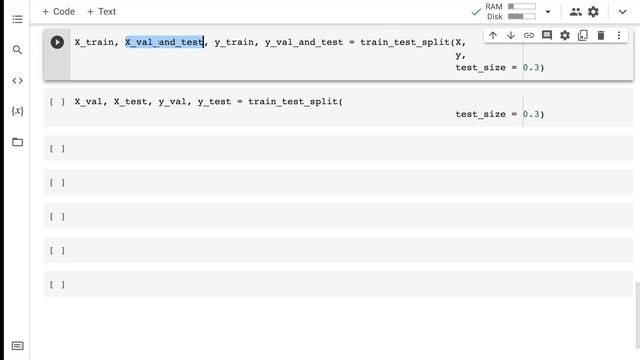The image size is (640, 360).
Task: Click the Disk usage bar
Action: [x=522, y=16]
